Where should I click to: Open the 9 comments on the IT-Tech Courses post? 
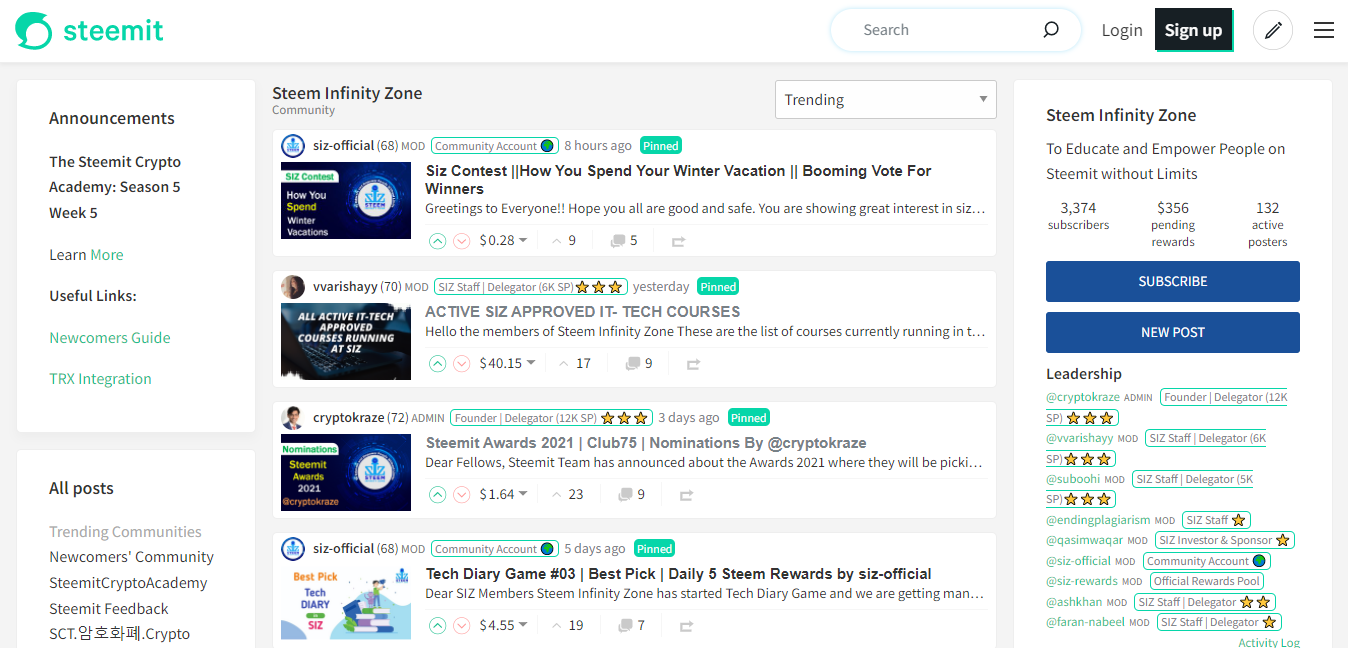click(639, 364)
